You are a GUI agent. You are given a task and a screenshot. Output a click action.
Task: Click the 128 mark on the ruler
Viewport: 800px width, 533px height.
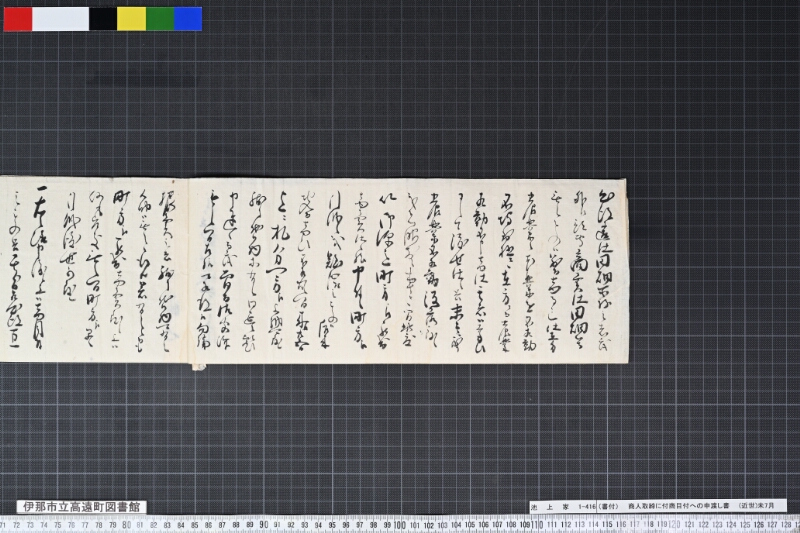tap(786, 525)
